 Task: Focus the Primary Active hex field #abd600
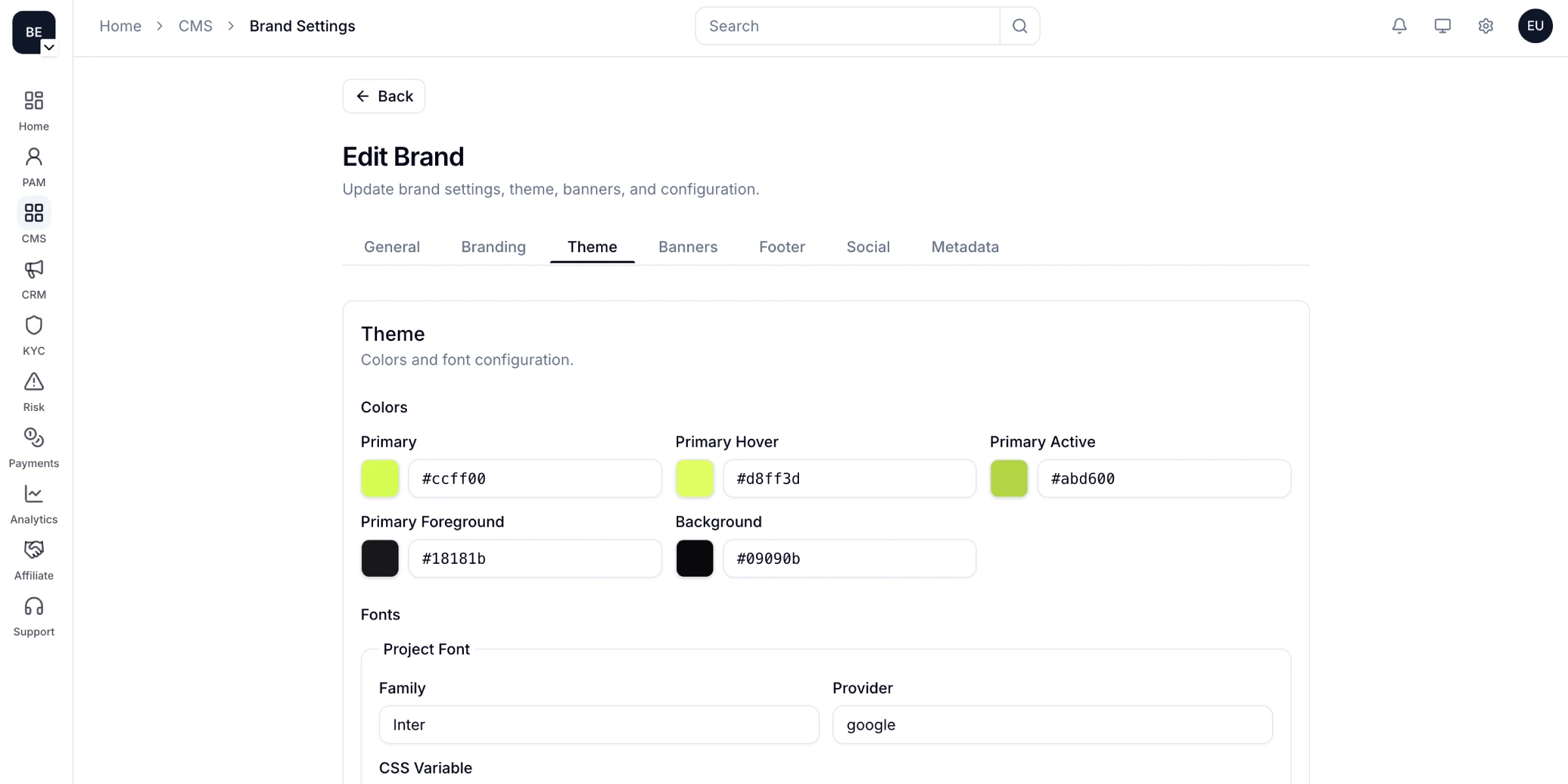(x=1164, y=478)
